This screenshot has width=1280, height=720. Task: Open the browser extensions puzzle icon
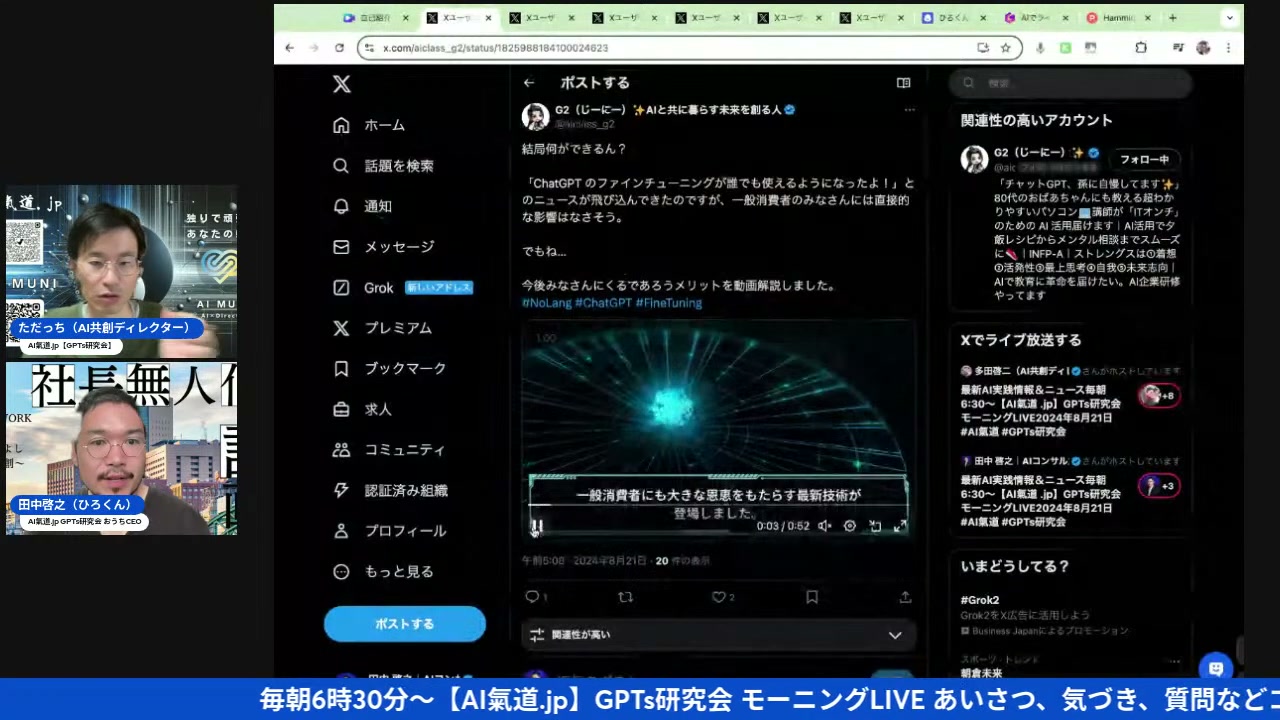[1141, 48]
